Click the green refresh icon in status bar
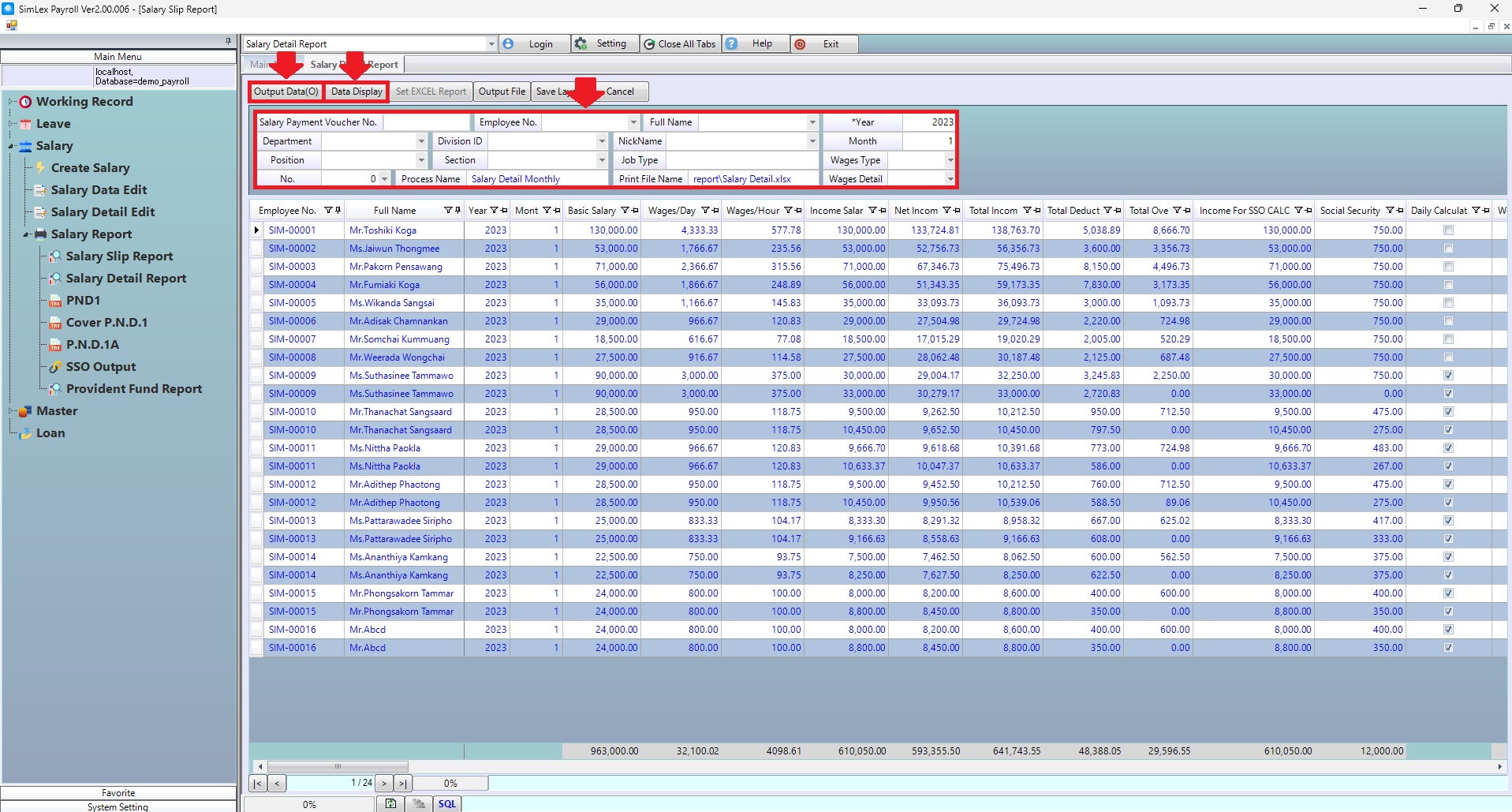The image size is (1512, 812). (x=390, y=803)
